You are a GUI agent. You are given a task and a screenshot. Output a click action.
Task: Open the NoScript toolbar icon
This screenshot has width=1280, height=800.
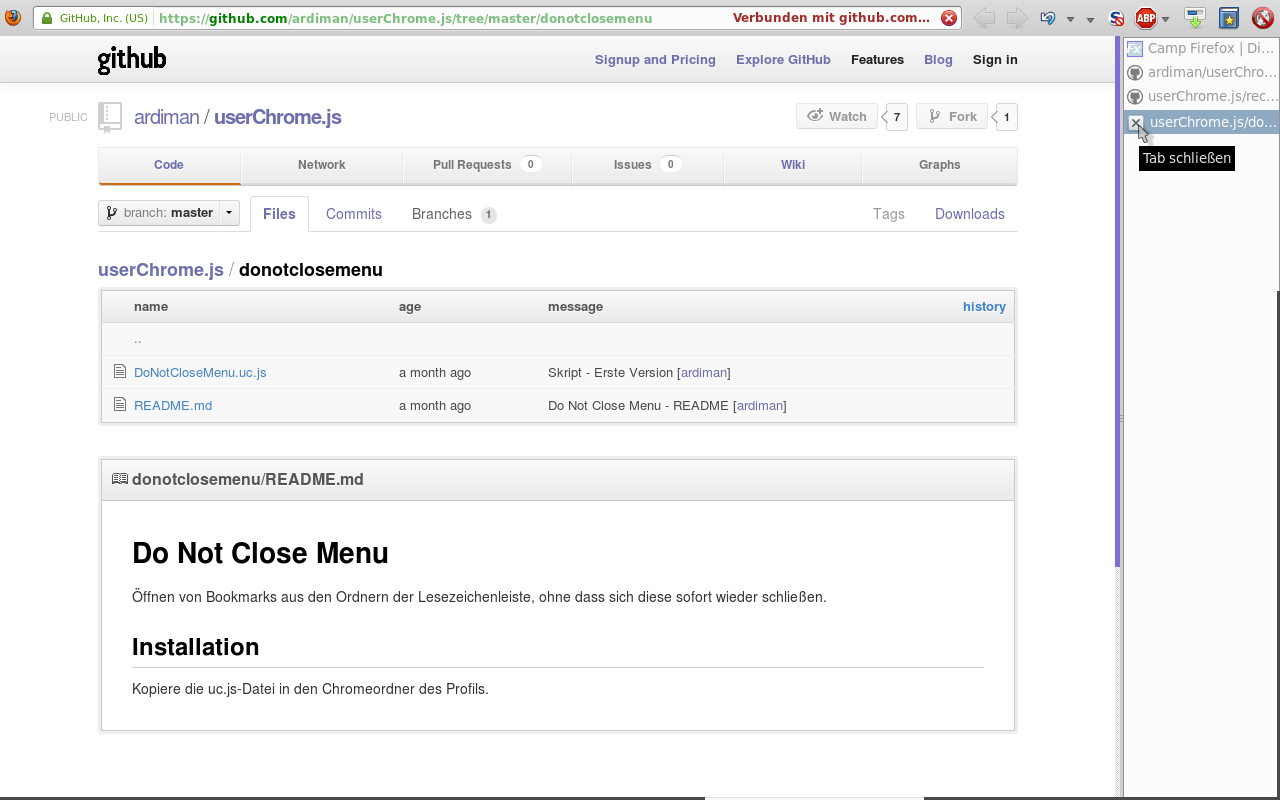1117,18
